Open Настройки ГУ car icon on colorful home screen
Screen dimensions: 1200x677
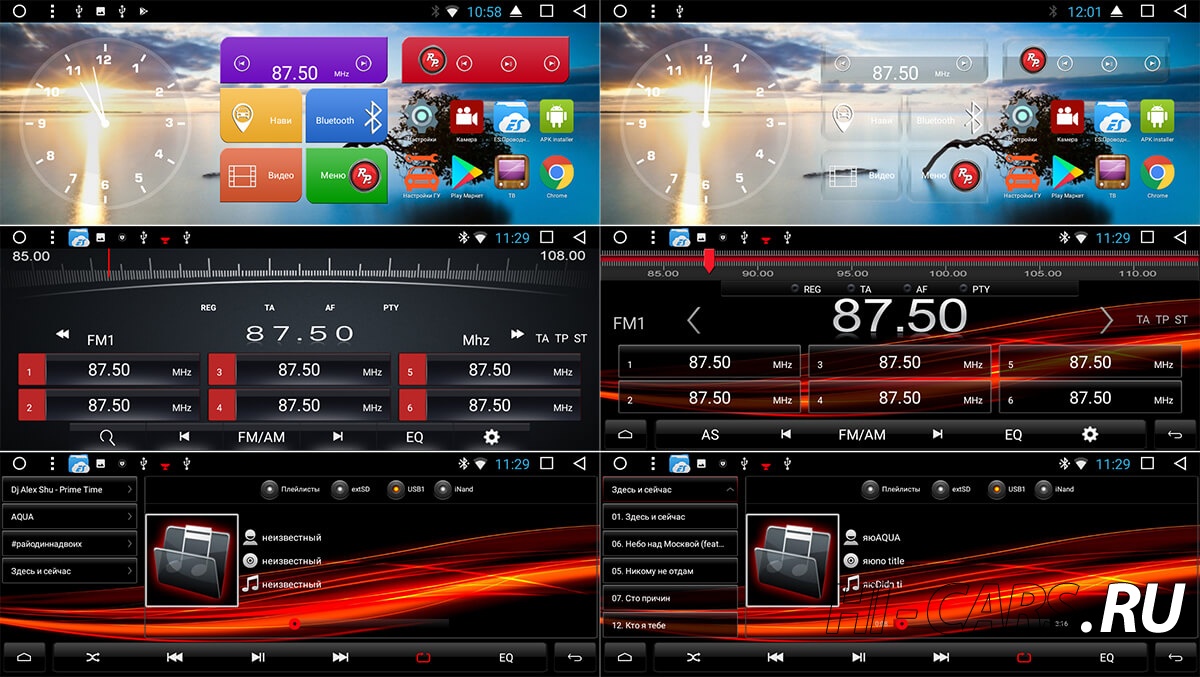coord(421,174)
